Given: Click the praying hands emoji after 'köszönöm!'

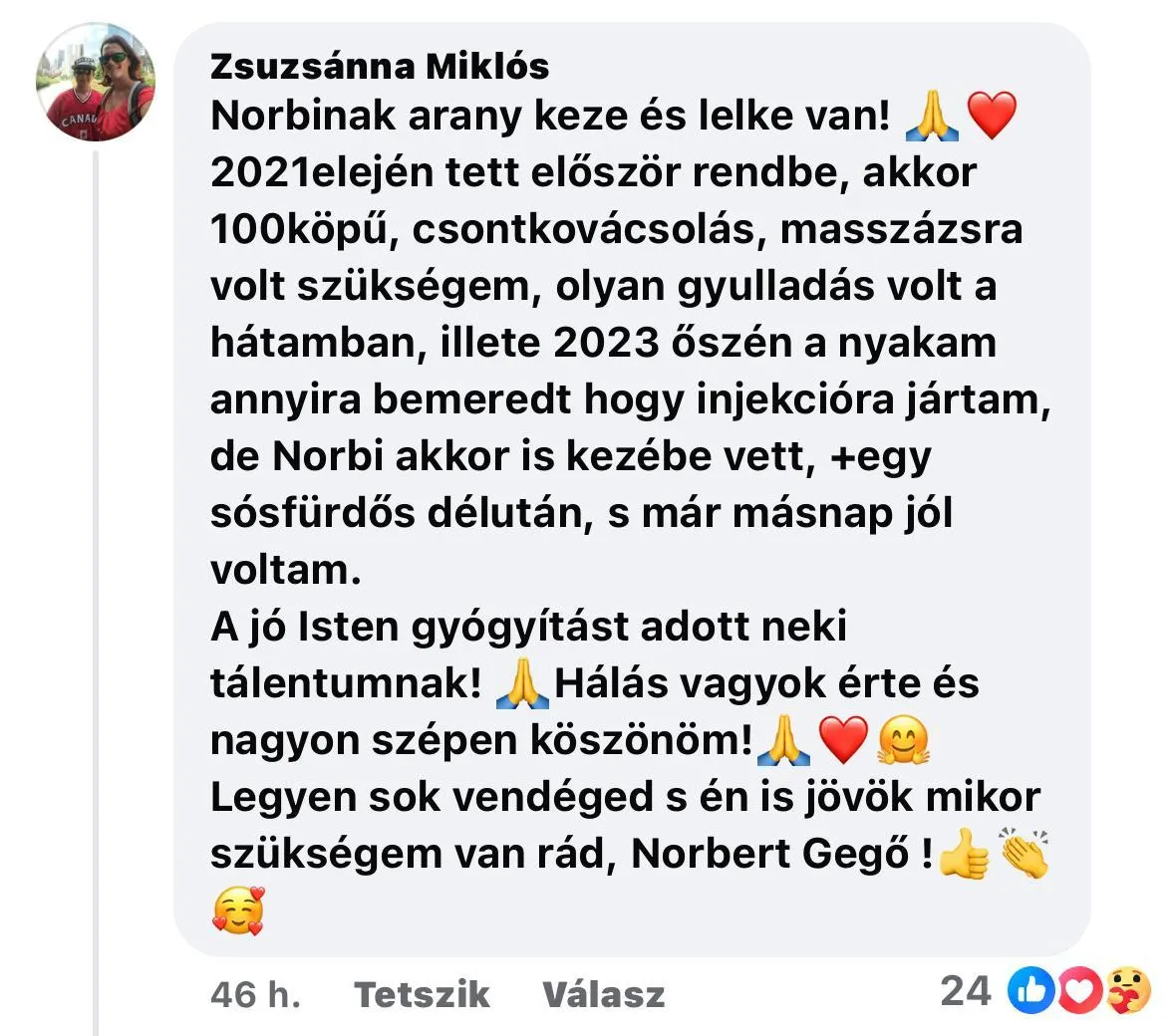Looking at the screenshot, I should click(784, 740).
